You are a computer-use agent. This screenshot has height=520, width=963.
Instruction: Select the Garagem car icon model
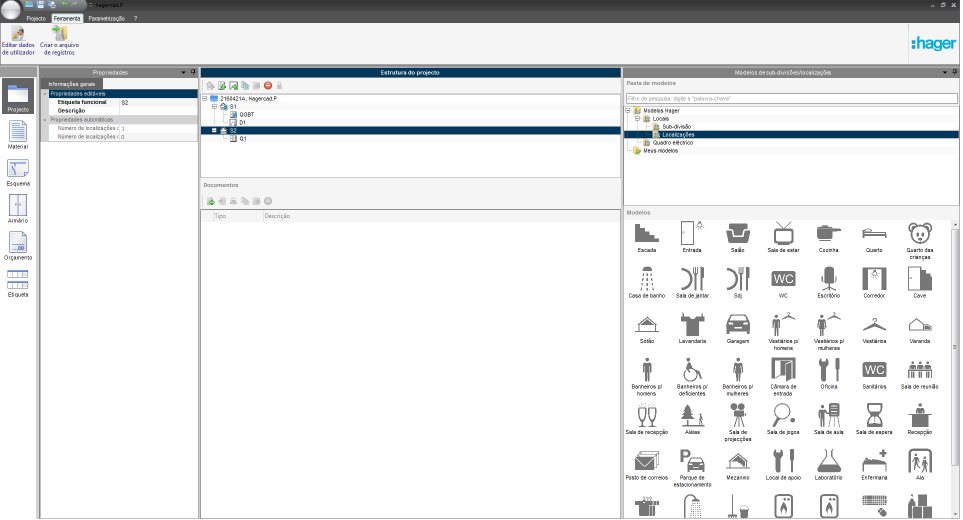point(738,328)
